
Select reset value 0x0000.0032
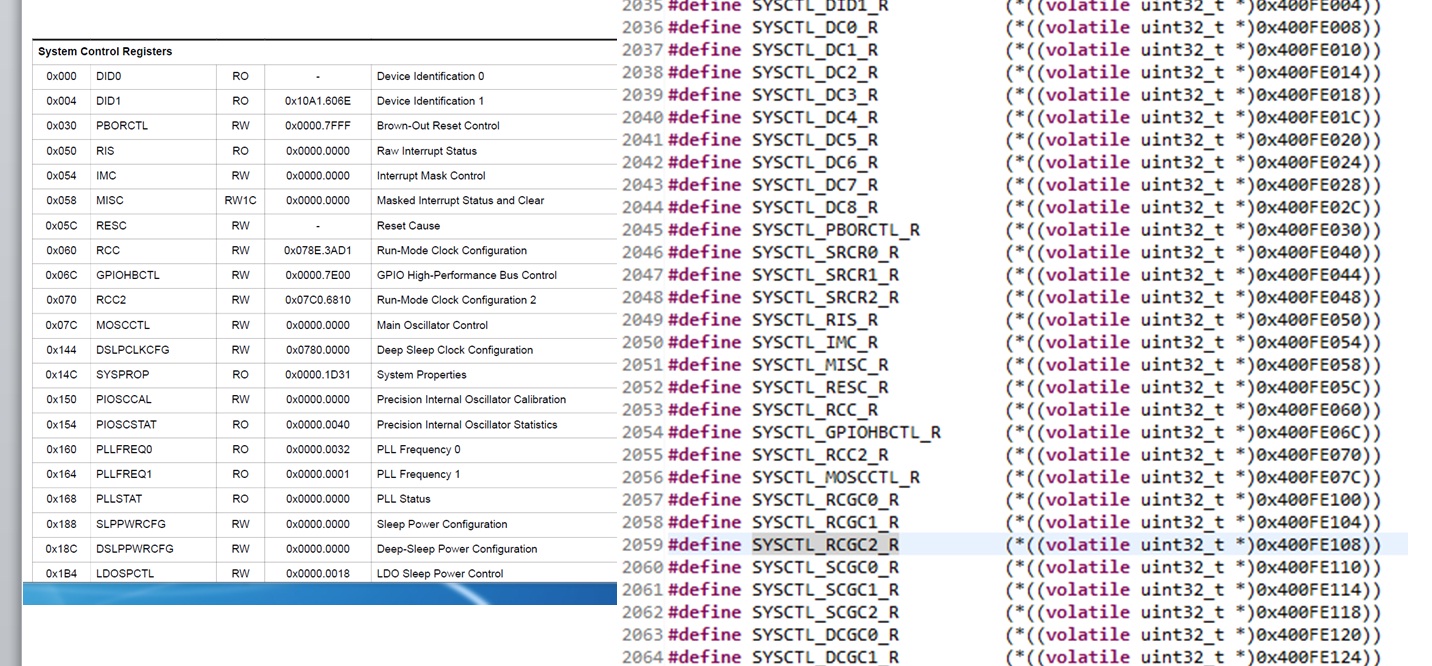[318, 450]
